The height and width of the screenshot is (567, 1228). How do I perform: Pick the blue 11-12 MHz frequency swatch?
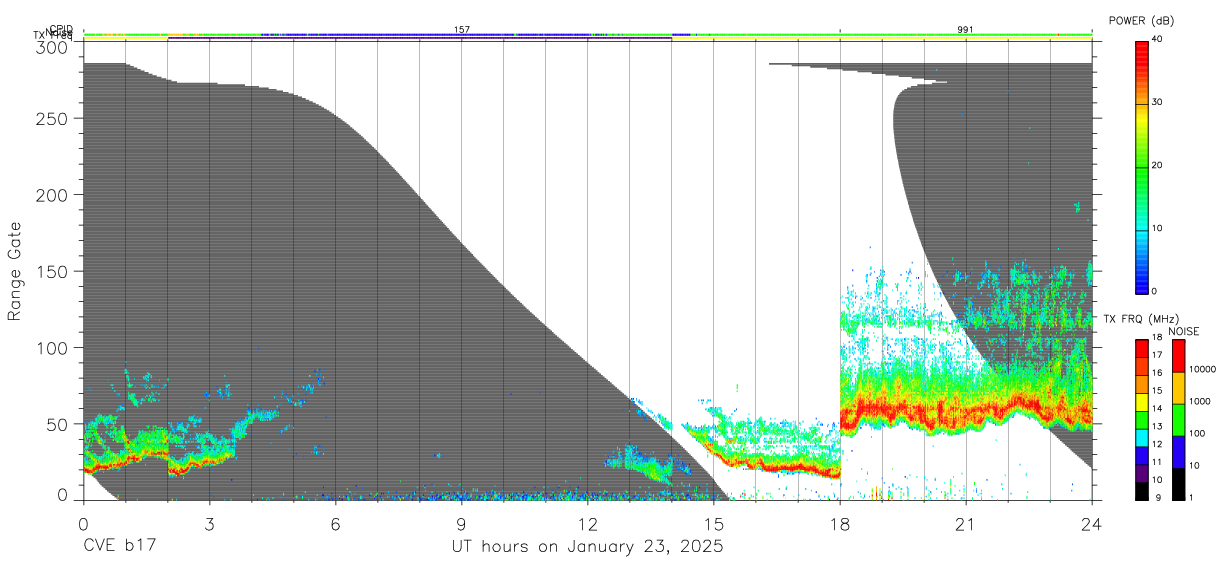1141,455
